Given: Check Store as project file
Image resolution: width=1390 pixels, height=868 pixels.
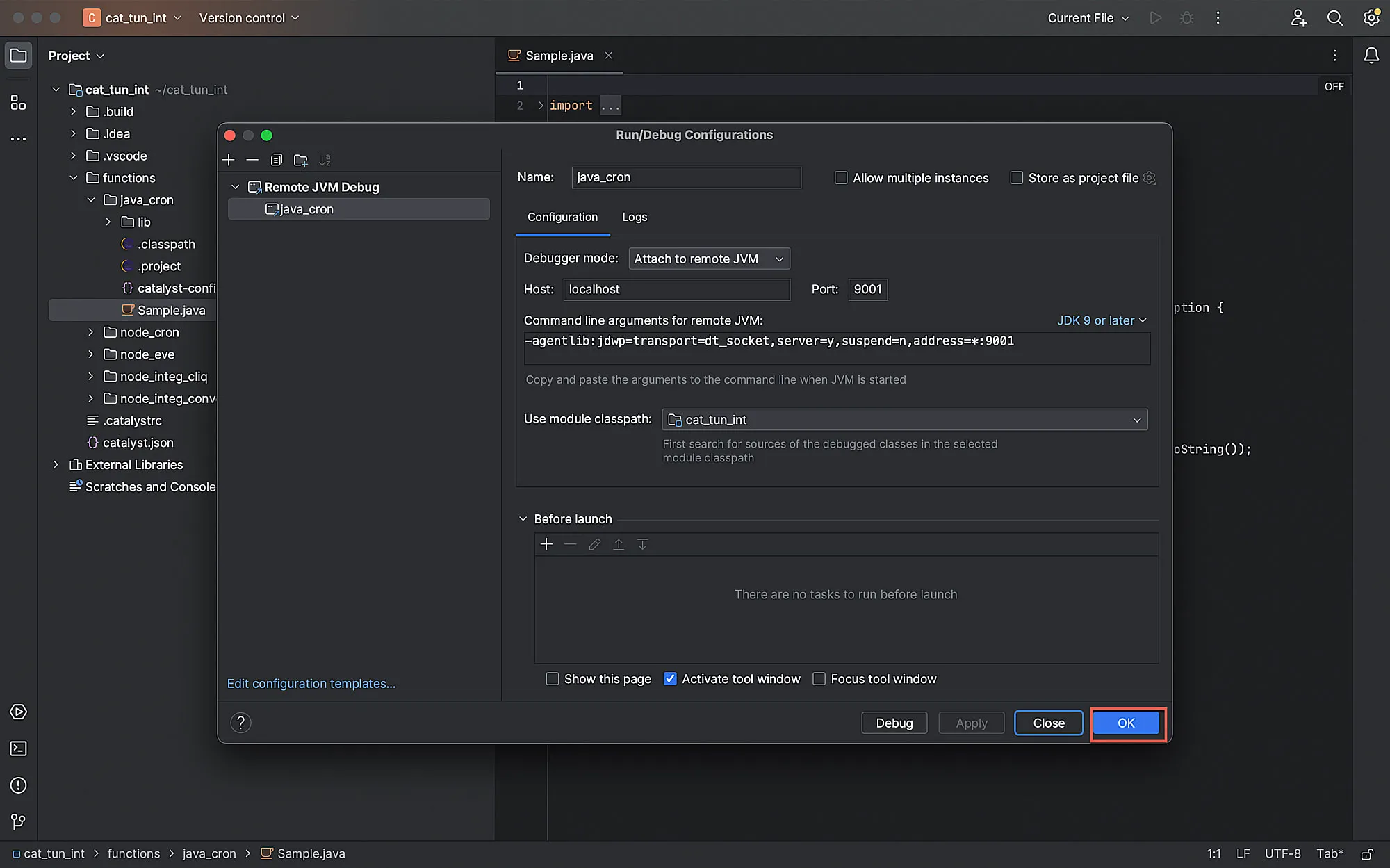Looking at the screenshot, I should click(x=1016, y=178).
